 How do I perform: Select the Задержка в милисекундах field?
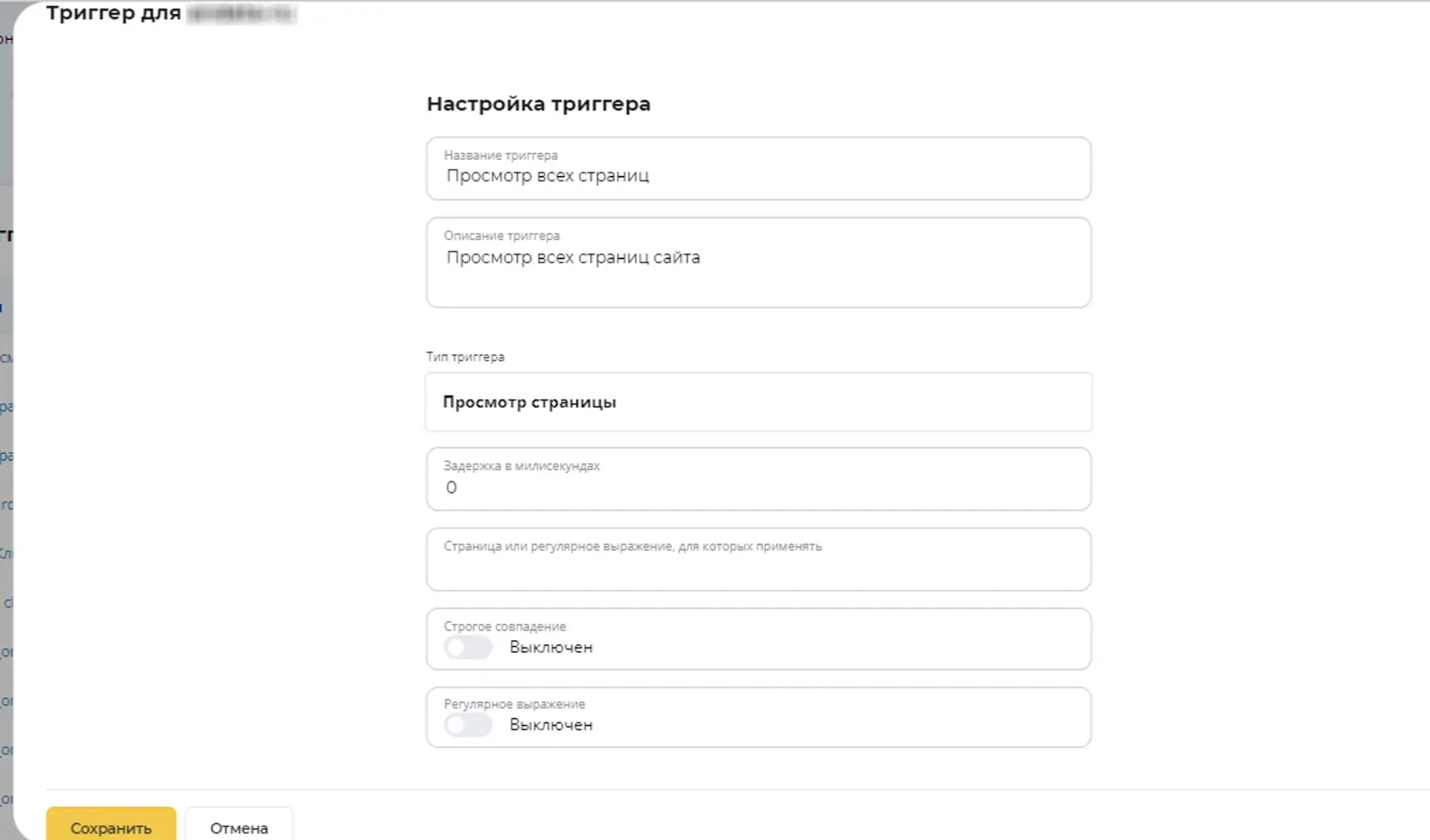(758, 479)
